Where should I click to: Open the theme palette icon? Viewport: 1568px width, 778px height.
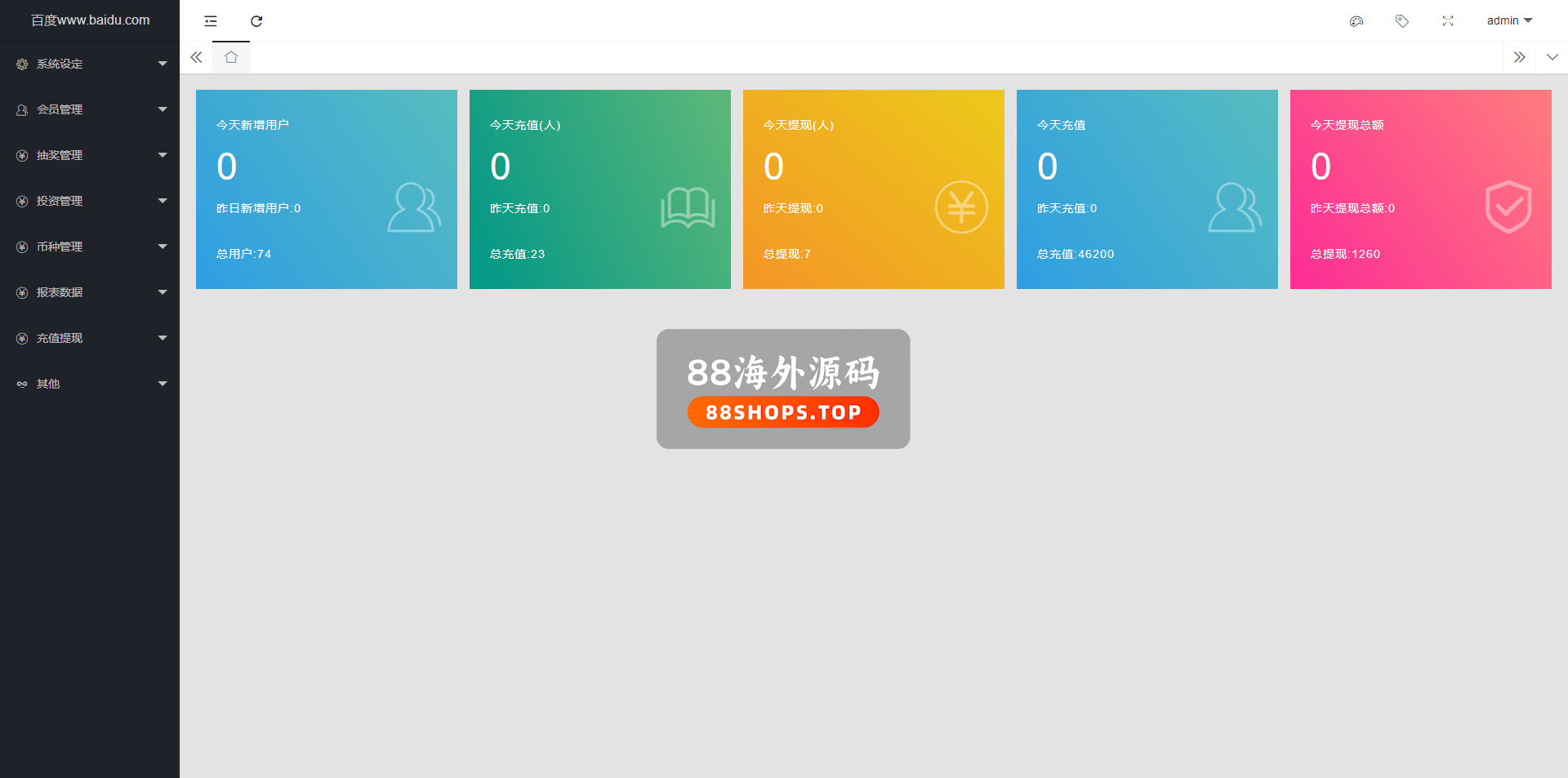pyautogui.click(x=1356, y=21)
